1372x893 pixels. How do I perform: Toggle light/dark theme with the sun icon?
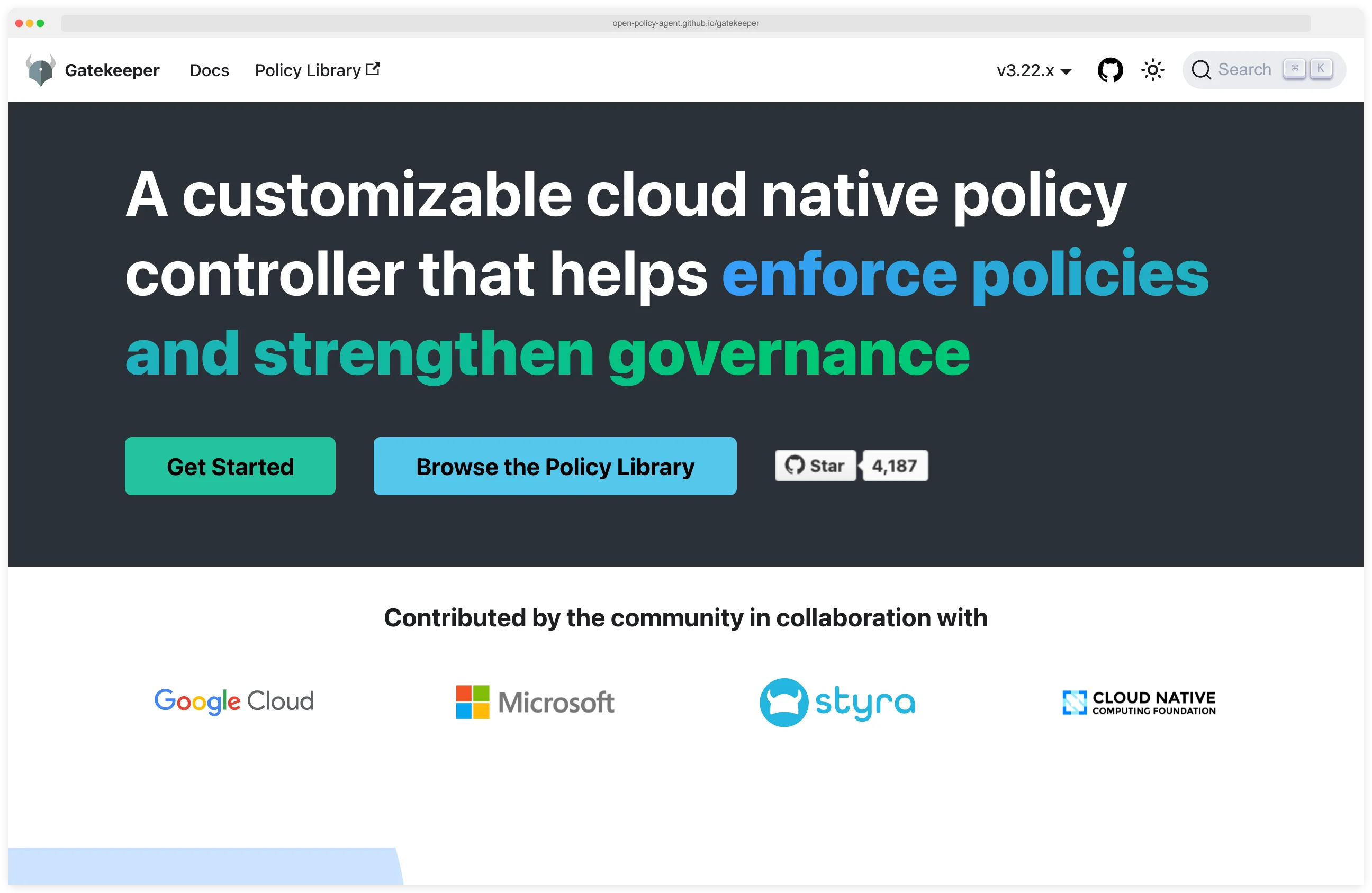pyautogui.click(x=1152, y=69)
